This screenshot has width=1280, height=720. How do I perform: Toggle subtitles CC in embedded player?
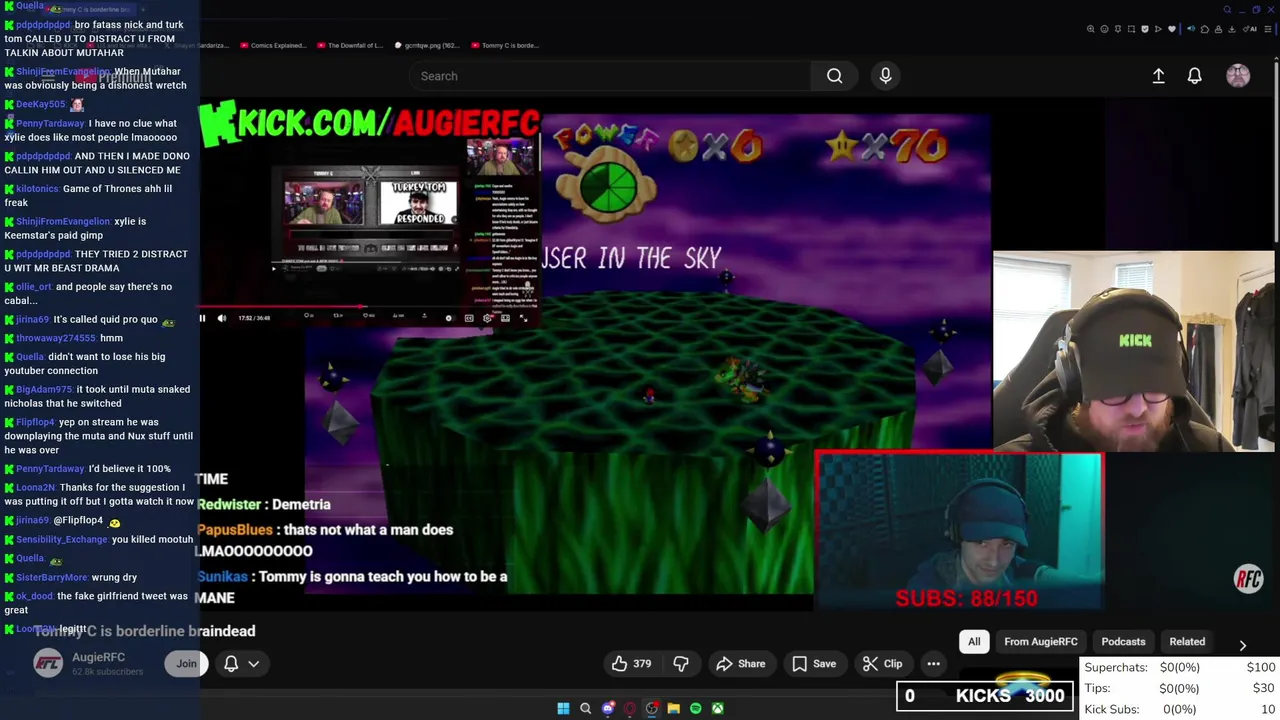[469, 318]
